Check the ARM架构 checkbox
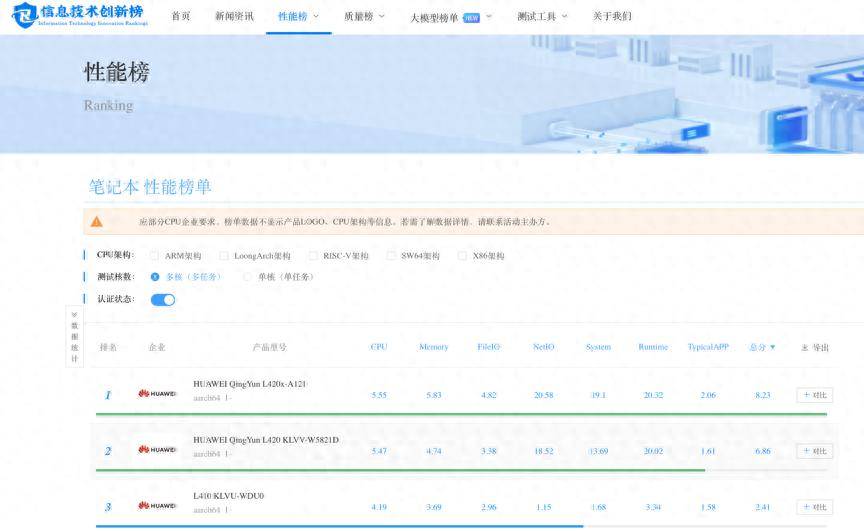Image resolution: width=864 pixels, height=531 pixels. (154, 256)
